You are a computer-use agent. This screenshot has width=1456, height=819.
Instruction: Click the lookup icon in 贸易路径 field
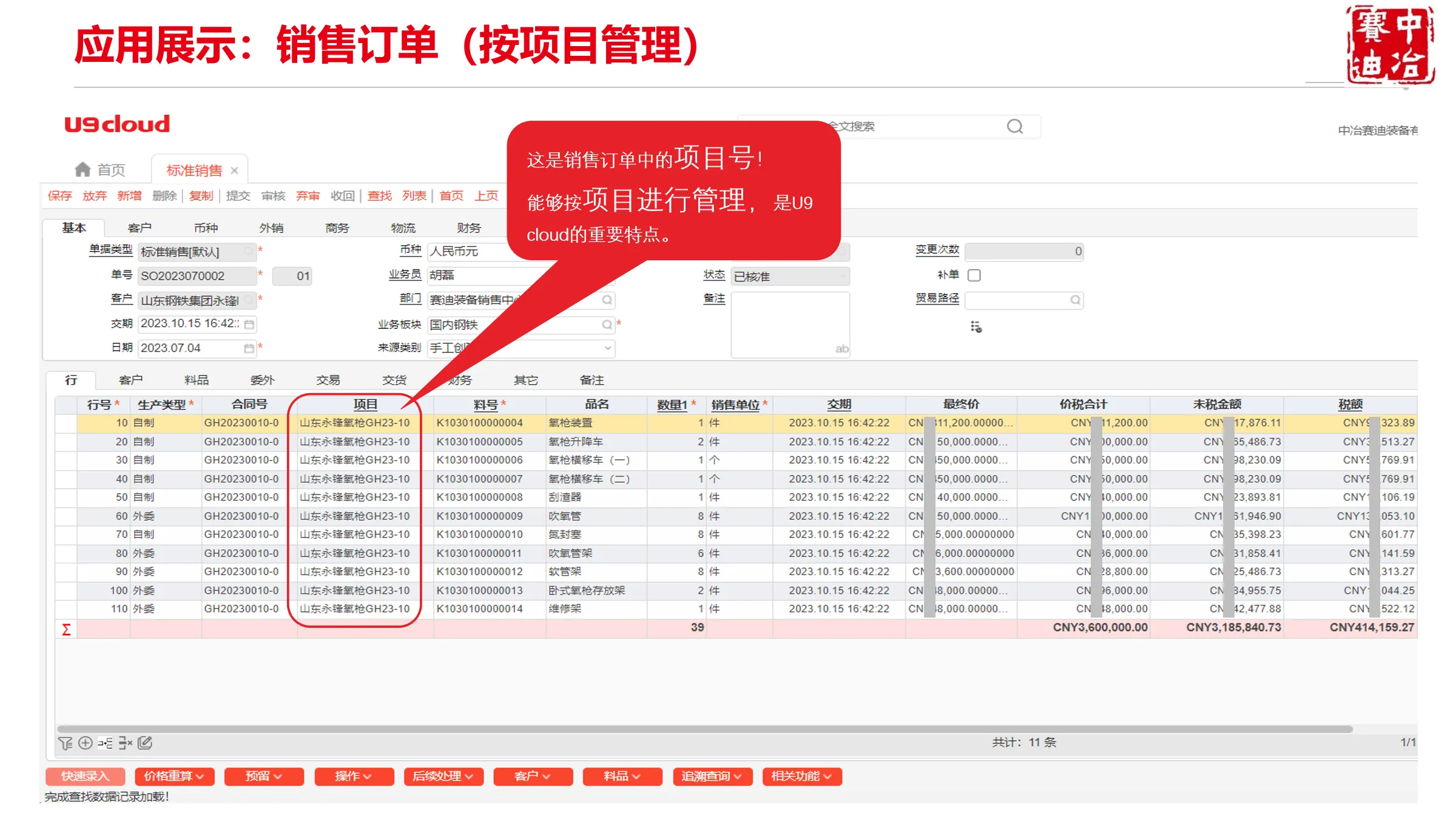1075,300
